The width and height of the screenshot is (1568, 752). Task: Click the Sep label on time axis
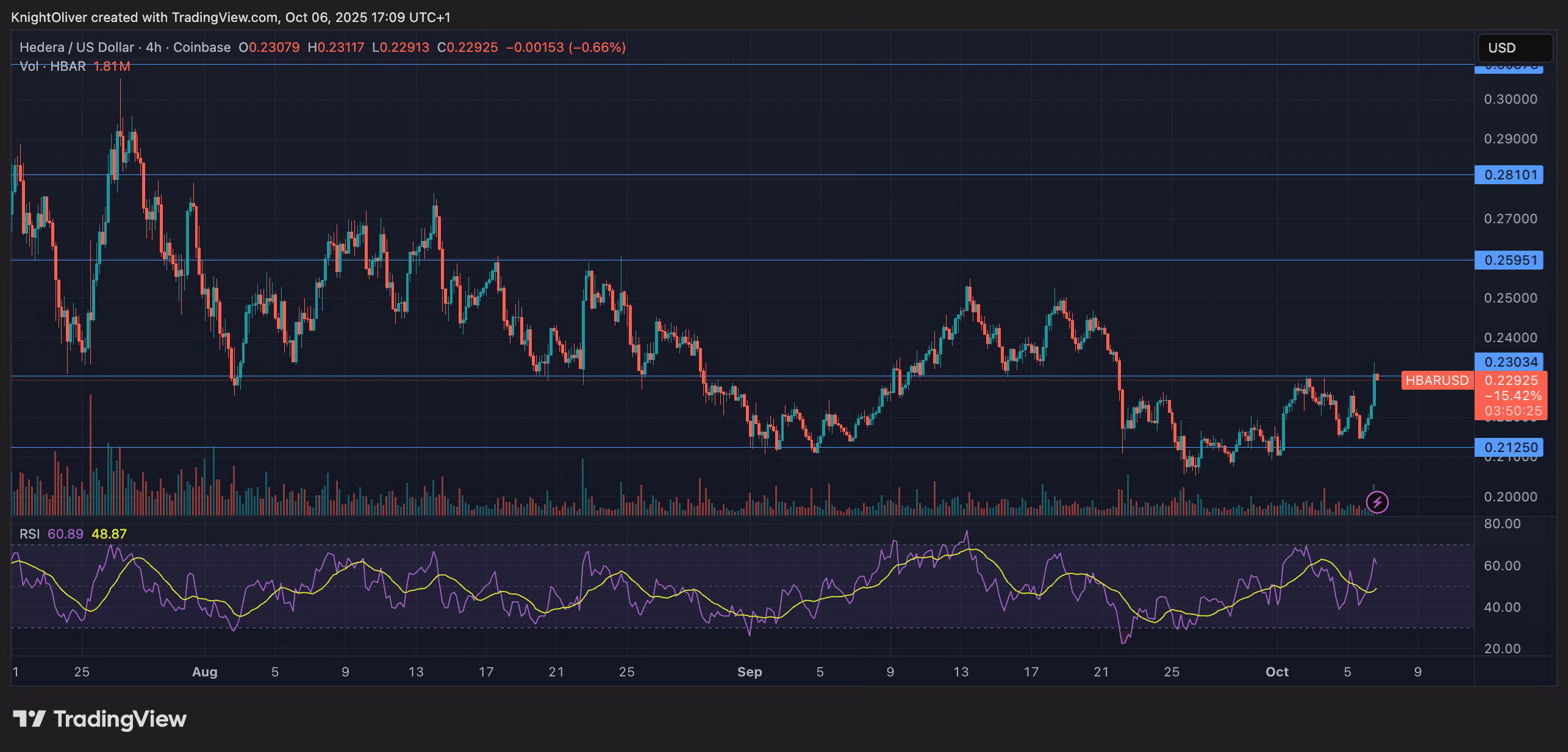pos(749,671)
